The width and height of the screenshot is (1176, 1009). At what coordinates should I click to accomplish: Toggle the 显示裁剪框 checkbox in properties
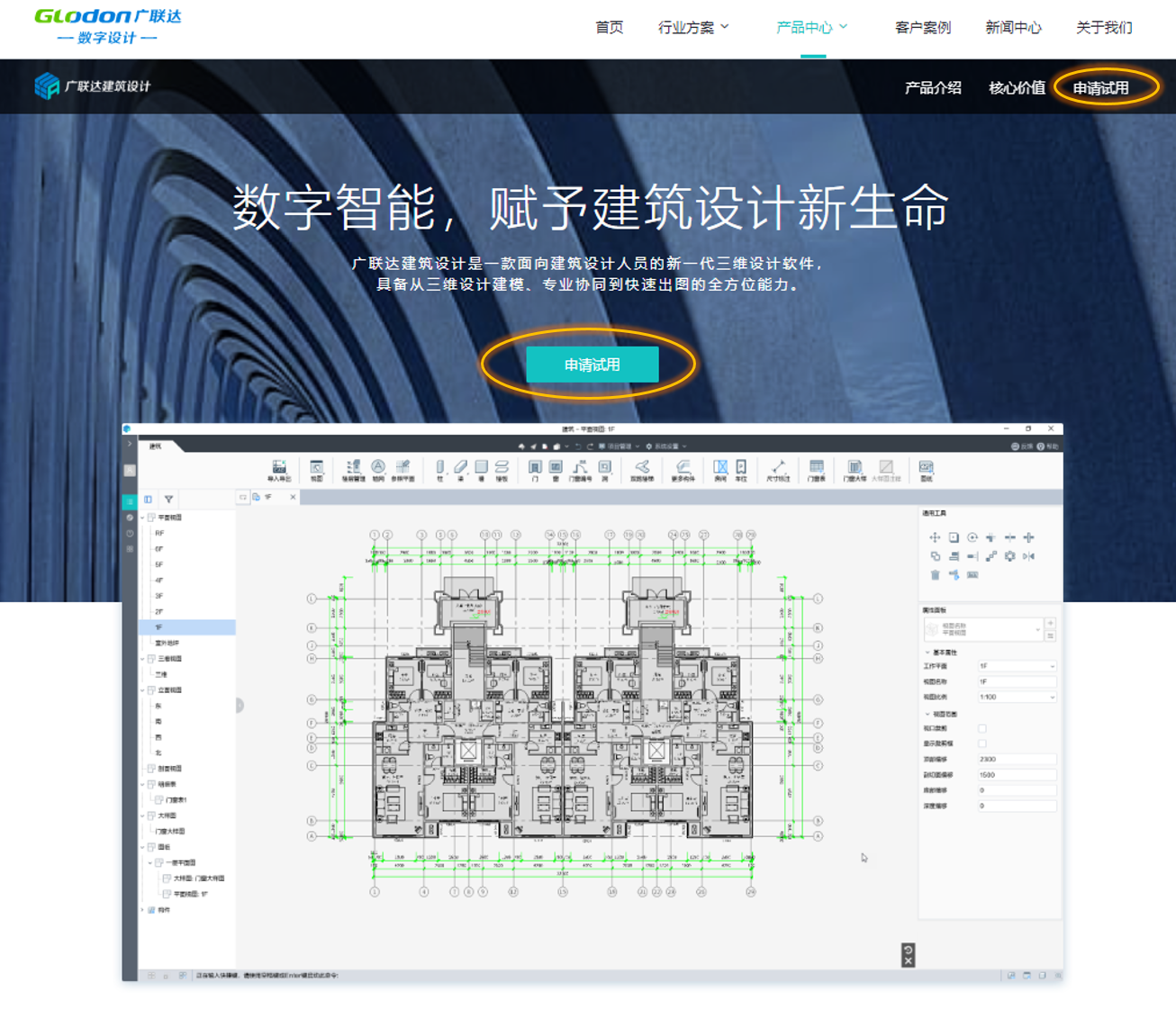pyautogui.click(x=982, y=744)
